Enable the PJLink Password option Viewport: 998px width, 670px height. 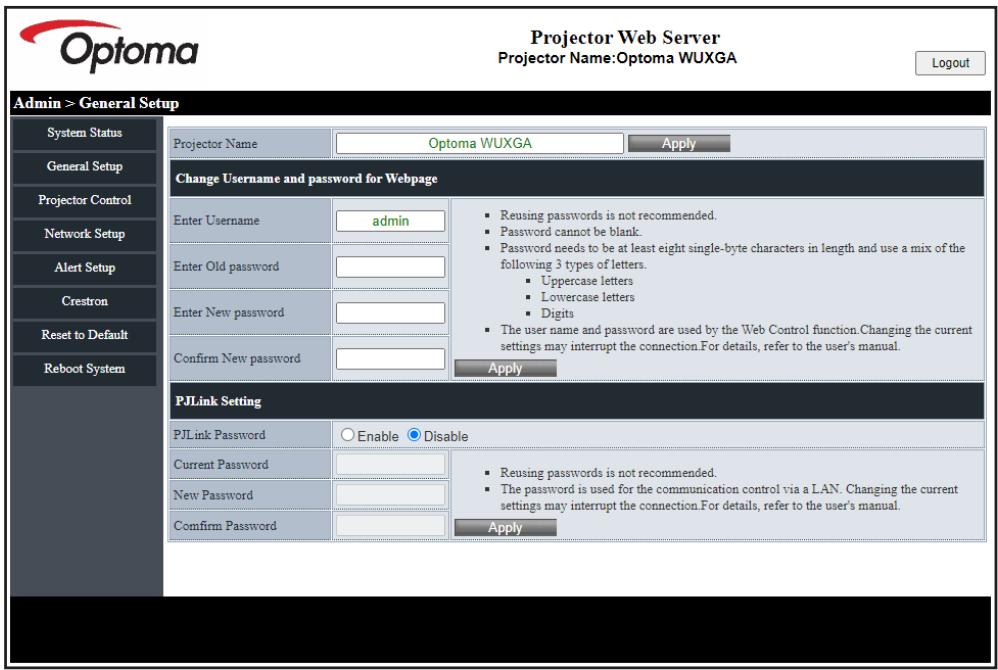click(348, 435)
